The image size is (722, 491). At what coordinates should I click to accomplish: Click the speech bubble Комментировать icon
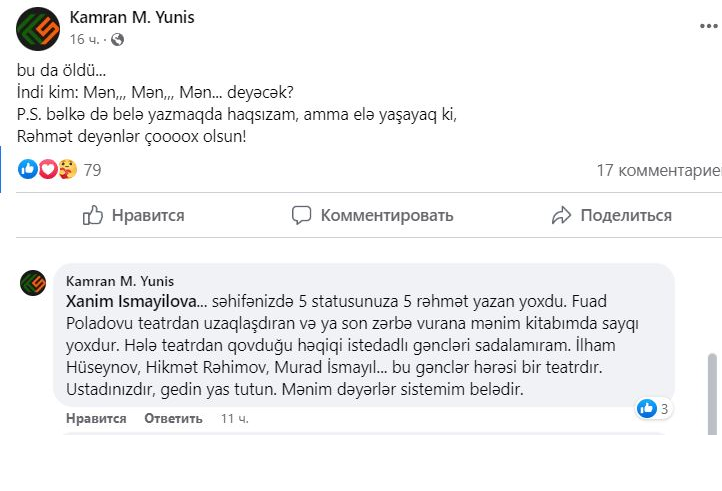coord(301,215)
